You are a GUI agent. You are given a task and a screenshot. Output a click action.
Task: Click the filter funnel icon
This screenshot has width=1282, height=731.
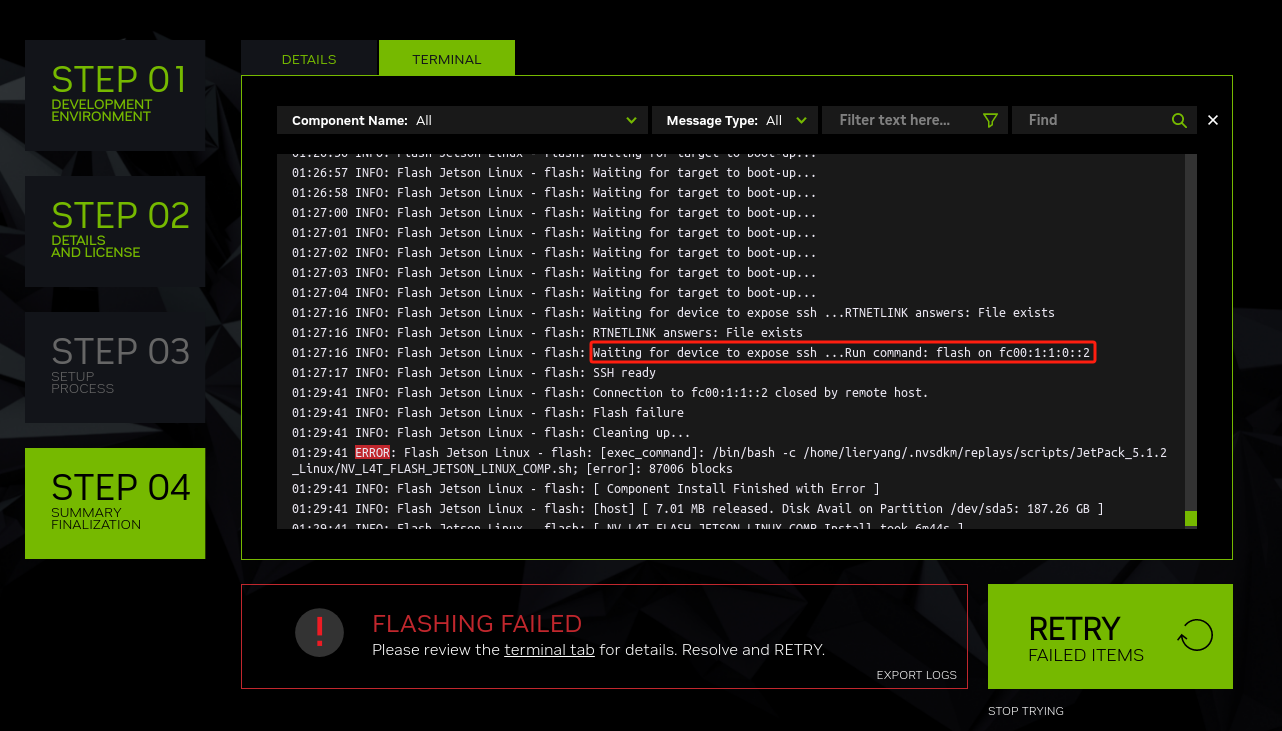click(x=990, y=120)
